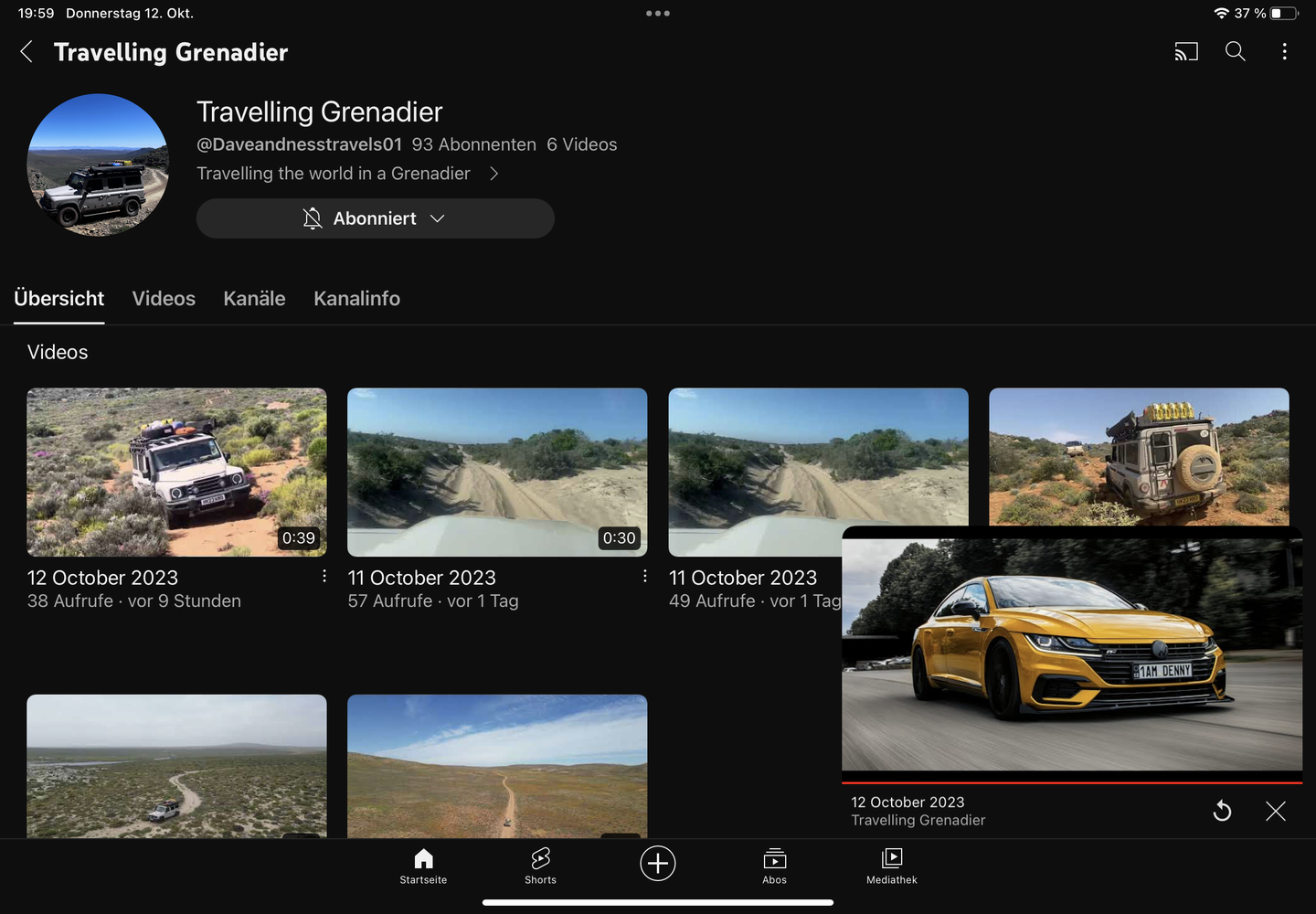The height and width of the screenshot is (914, 1316).
Task: Switch to the Videos tab
Action: coord(164,299)
